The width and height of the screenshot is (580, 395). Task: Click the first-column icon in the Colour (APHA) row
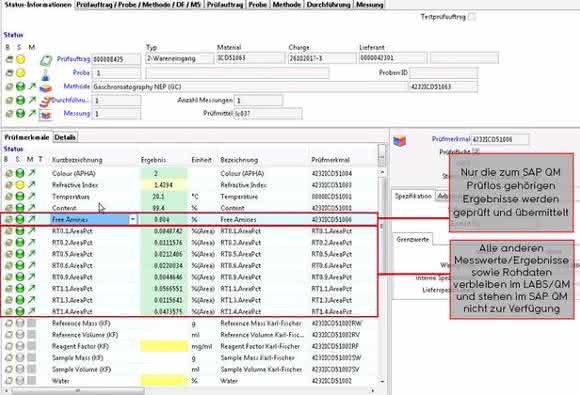[9, 173]
